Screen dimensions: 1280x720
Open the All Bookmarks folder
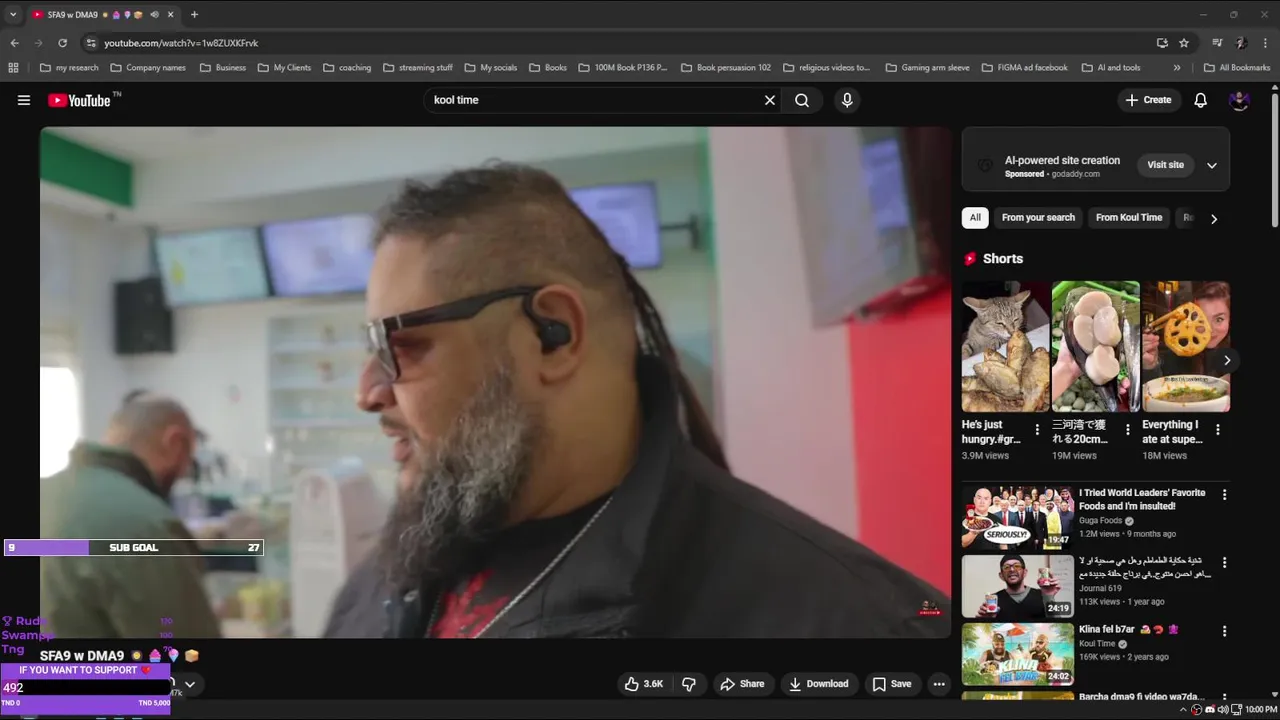[1237, 68]
